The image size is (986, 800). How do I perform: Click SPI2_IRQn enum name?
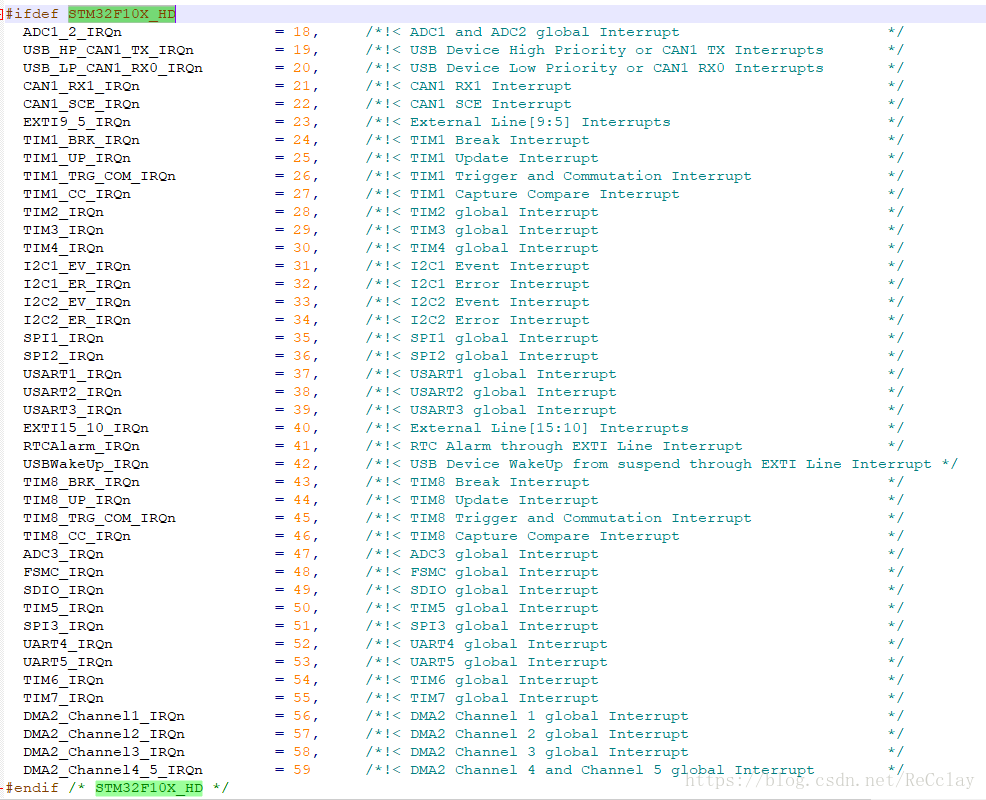(x=64, y=356)
